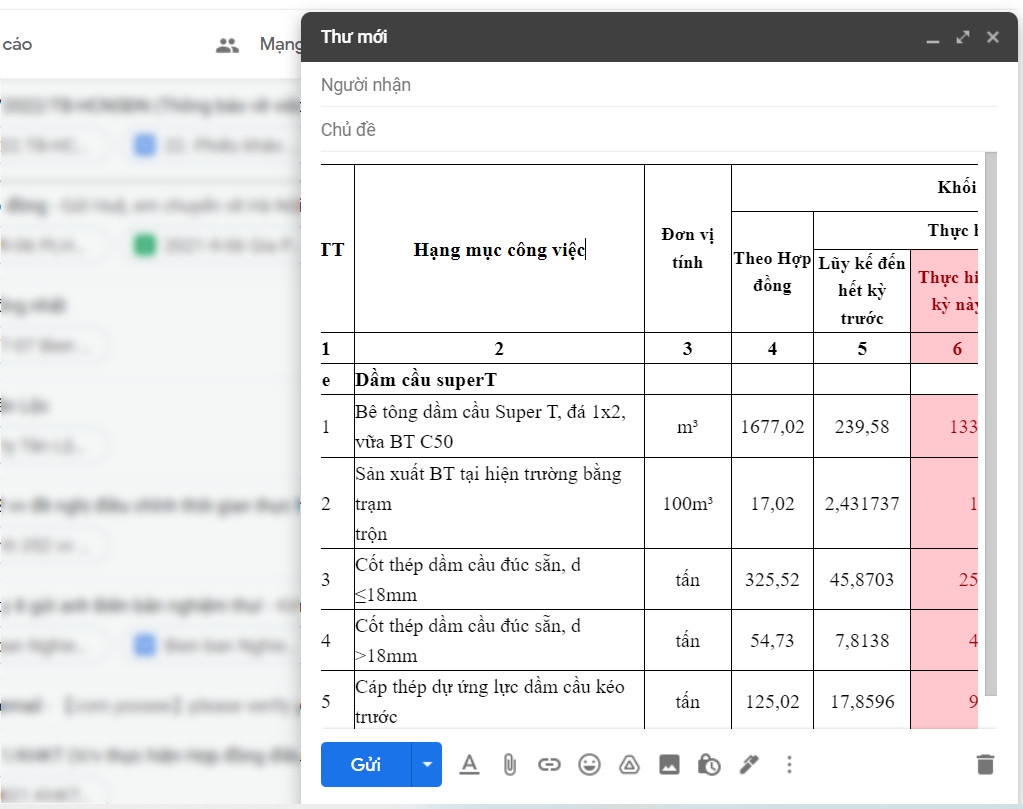Click 'Cốt thép dầm cầu đúc sẵn, d >18mm'
This screenshot has width=1023, height=809.
[x=499, y=640]
